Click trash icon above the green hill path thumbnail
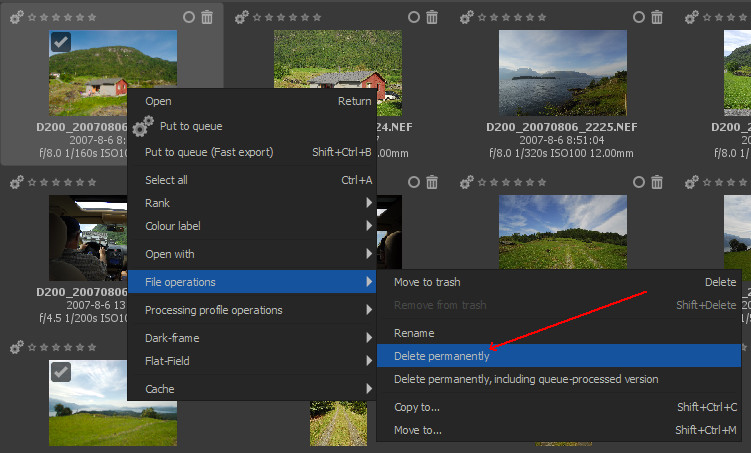 point(657,181)
